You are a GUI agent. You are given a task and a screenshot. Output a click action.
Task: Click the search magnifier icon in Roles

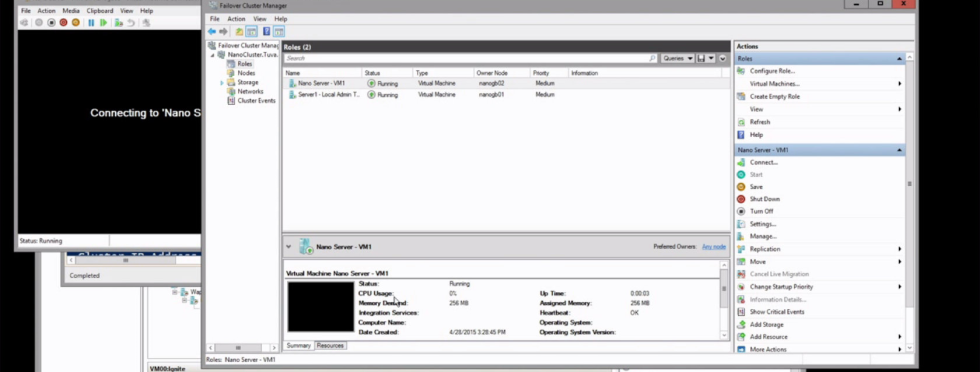pos(652,58)
